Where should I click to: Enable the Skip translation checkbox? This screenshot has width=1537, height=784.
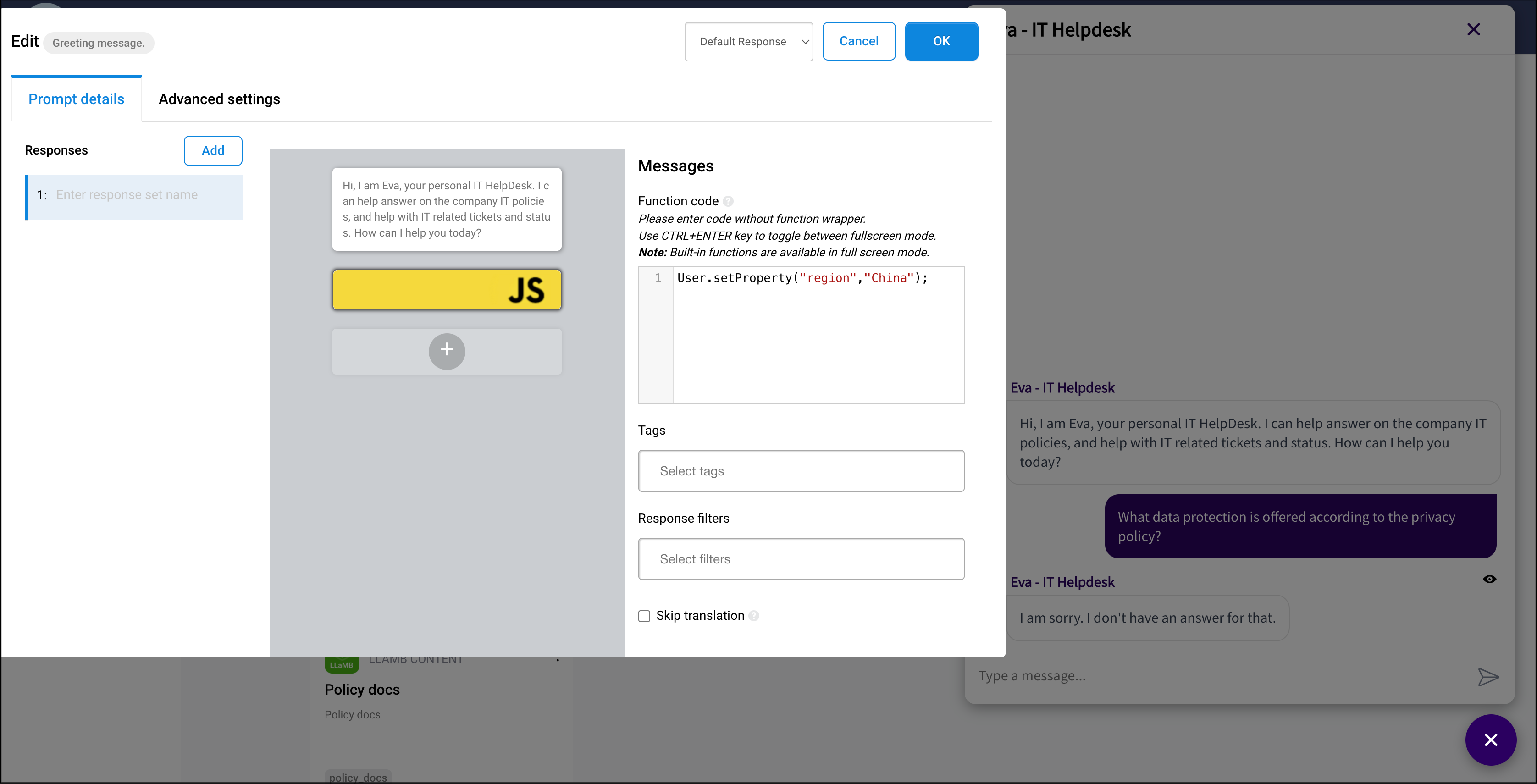tap(644, 616)
